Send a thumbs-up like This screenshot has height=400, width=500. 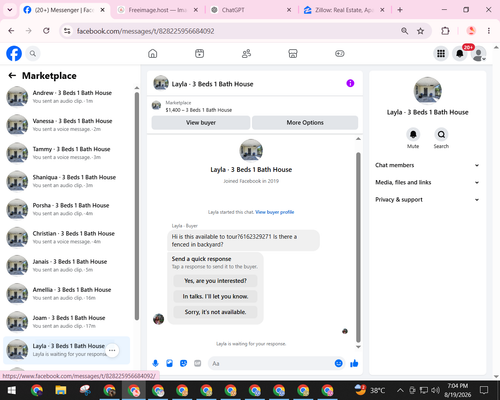tap(354, 363)
